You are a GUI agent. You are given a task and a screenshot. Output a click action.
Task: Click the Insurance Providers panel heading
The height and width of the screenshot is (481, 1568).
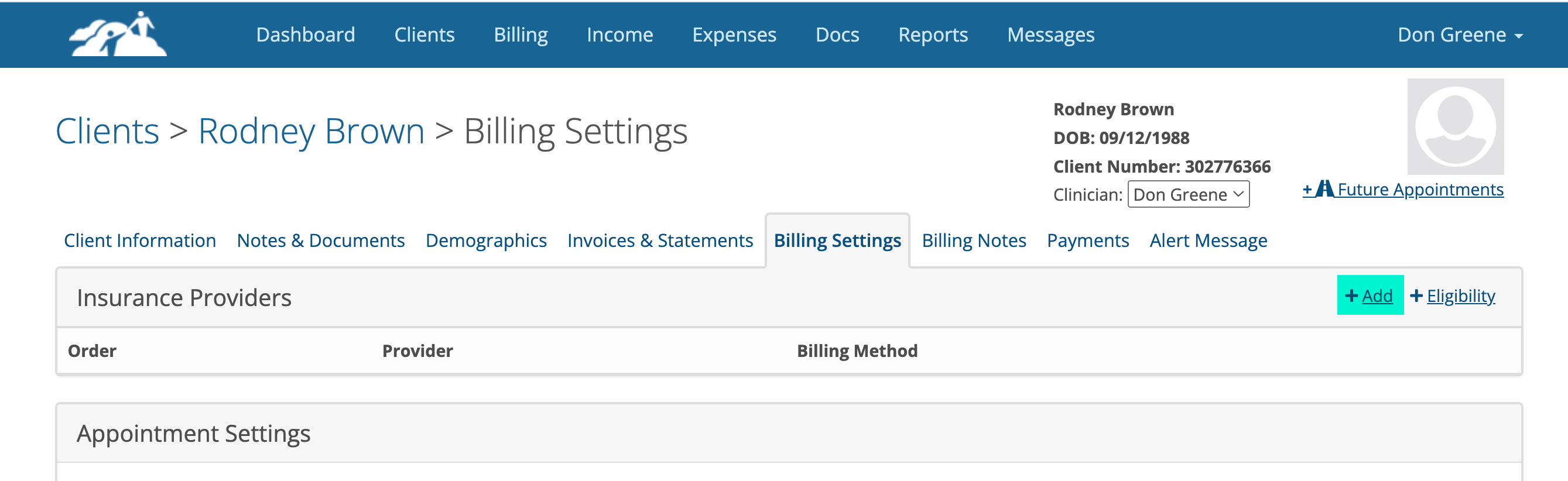(184, 298)
